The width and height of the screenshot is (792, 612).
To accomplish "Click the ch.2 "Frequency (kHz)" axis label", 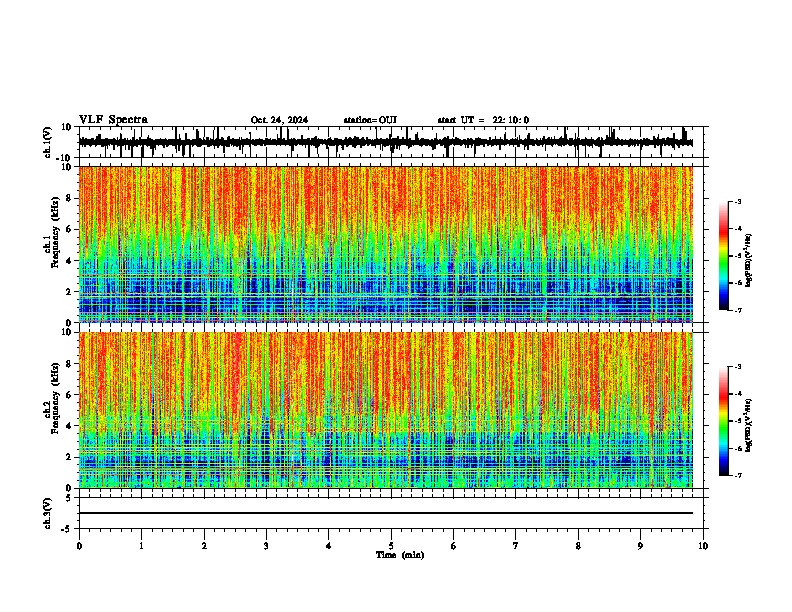I will point(55,398).
